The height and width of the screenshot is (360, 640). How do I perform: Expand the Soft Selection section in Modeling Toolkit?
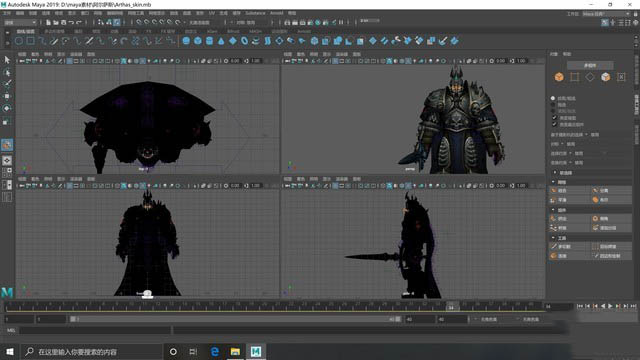pyautogui.click(x=555, y=173)
